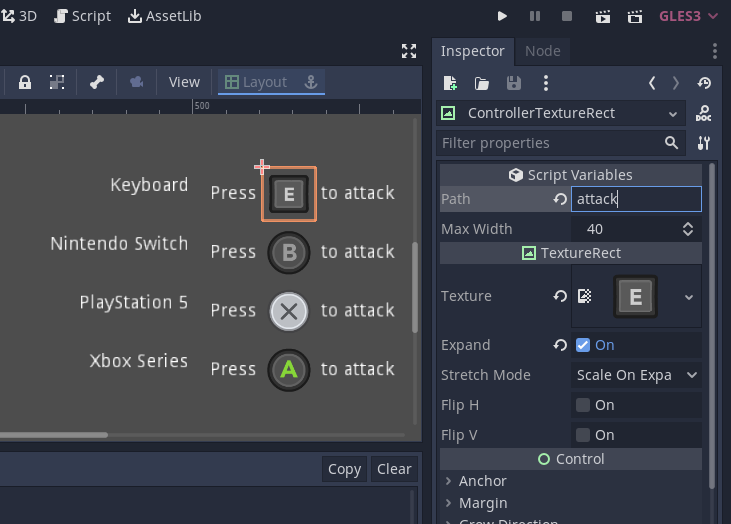731x524 pixels.
Task: Switch to the Node tab
Action: [543, 51]
